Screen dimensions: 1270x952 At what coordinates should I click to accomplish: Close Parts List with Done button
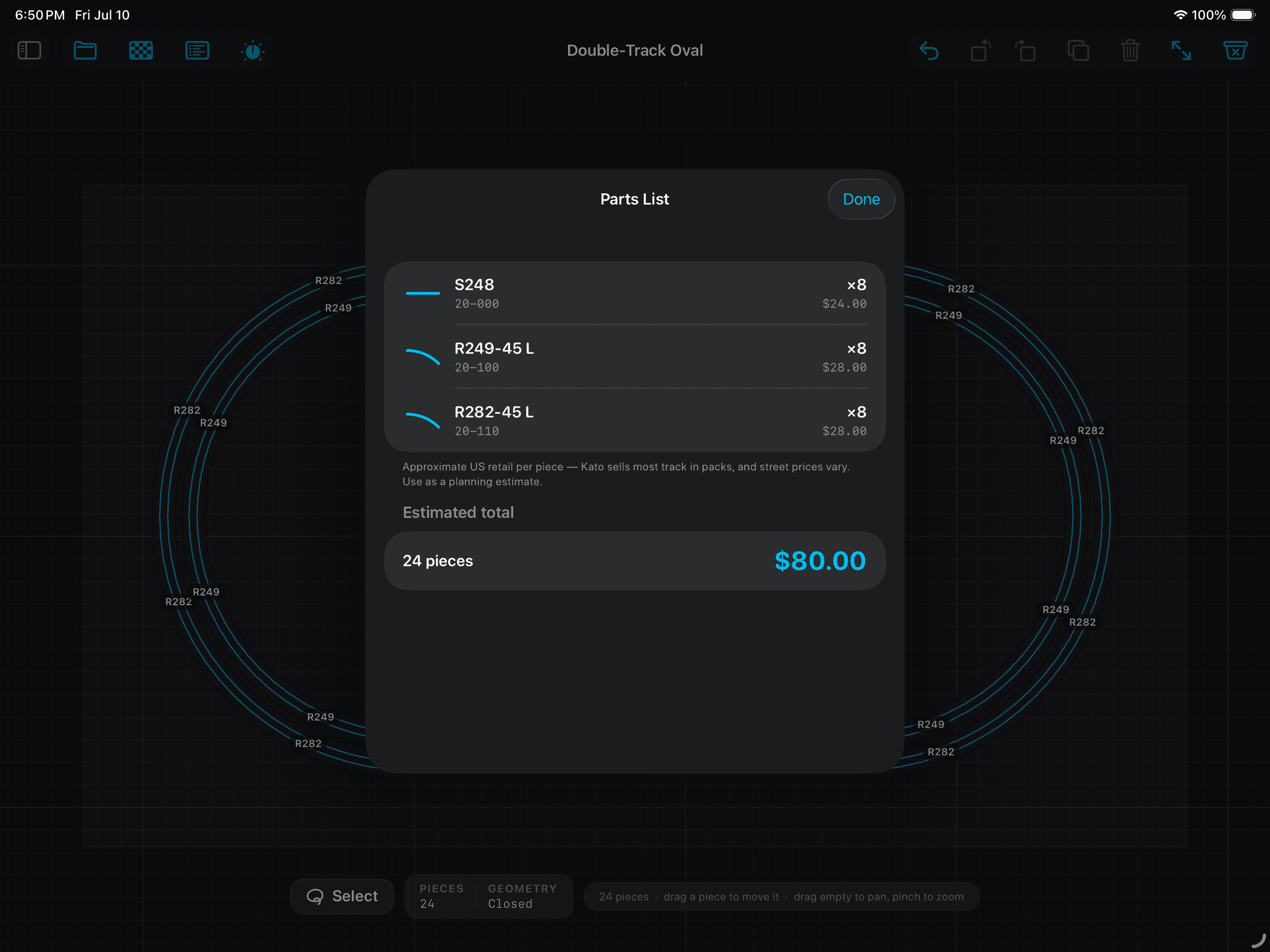(x=860, y=199)
